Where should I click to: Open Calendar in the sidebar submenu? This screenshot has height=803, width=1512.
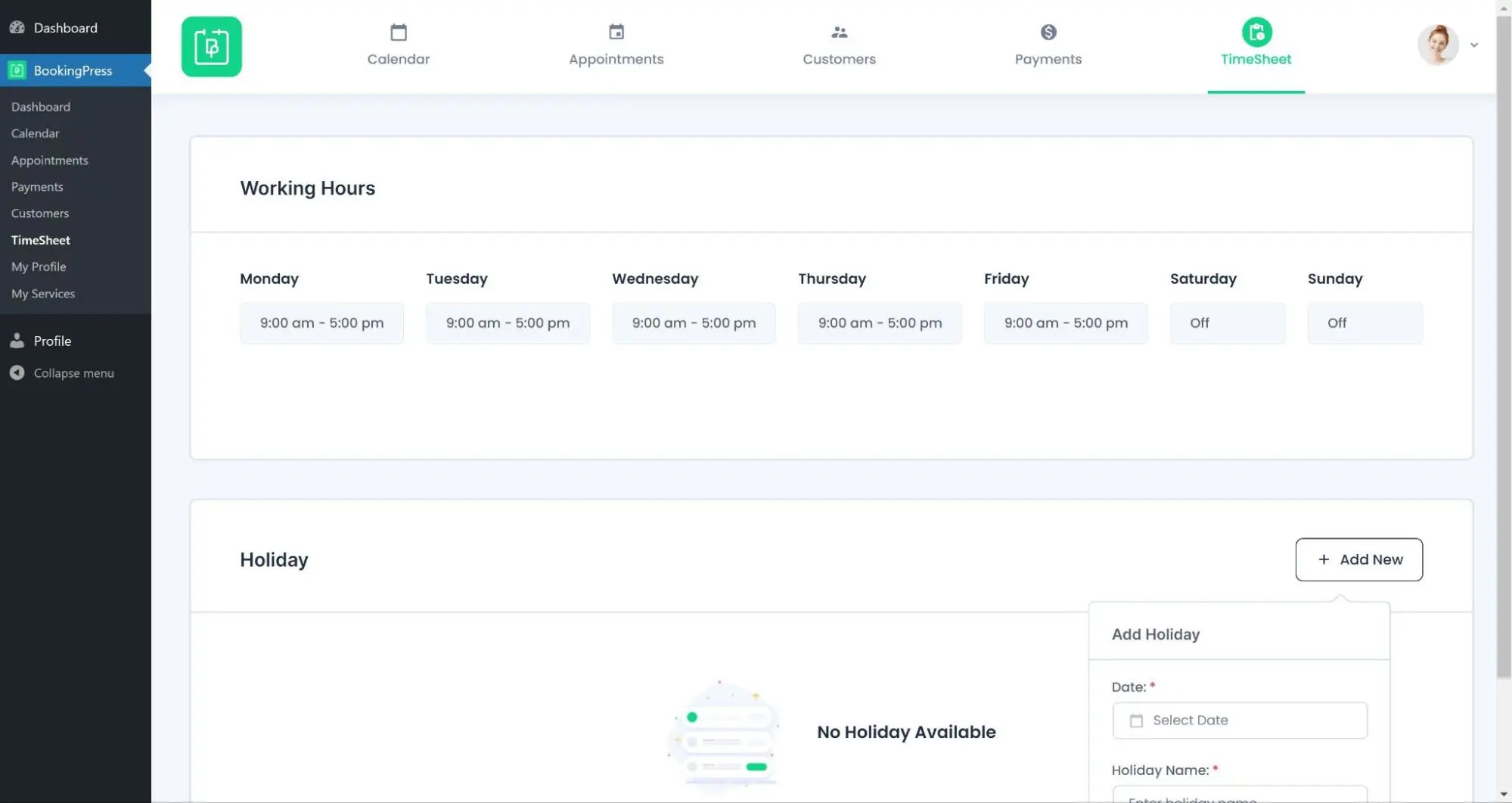[x=35, y=133]
